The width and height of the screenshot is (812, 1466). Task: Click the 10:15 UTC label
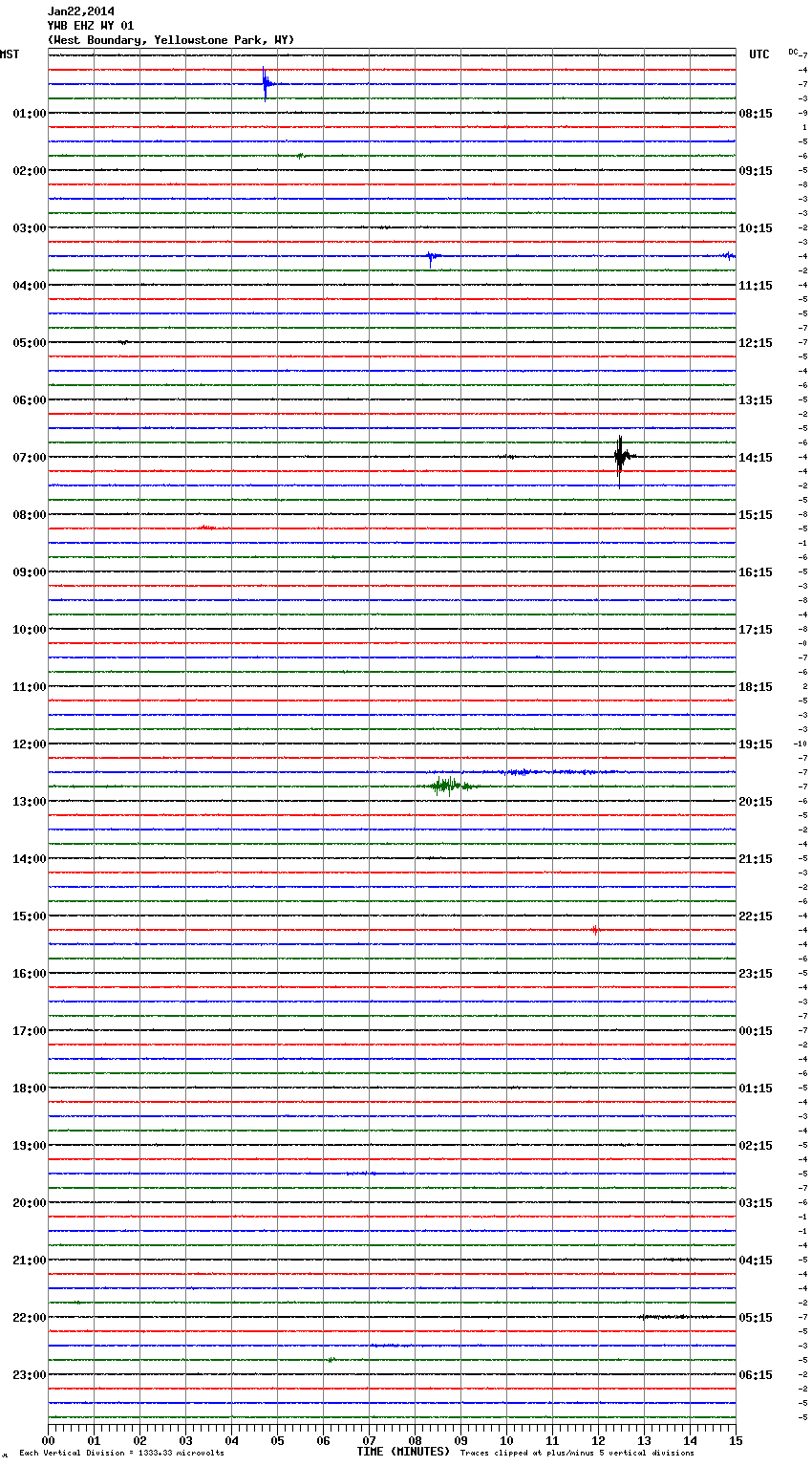[x=756, y=228]
